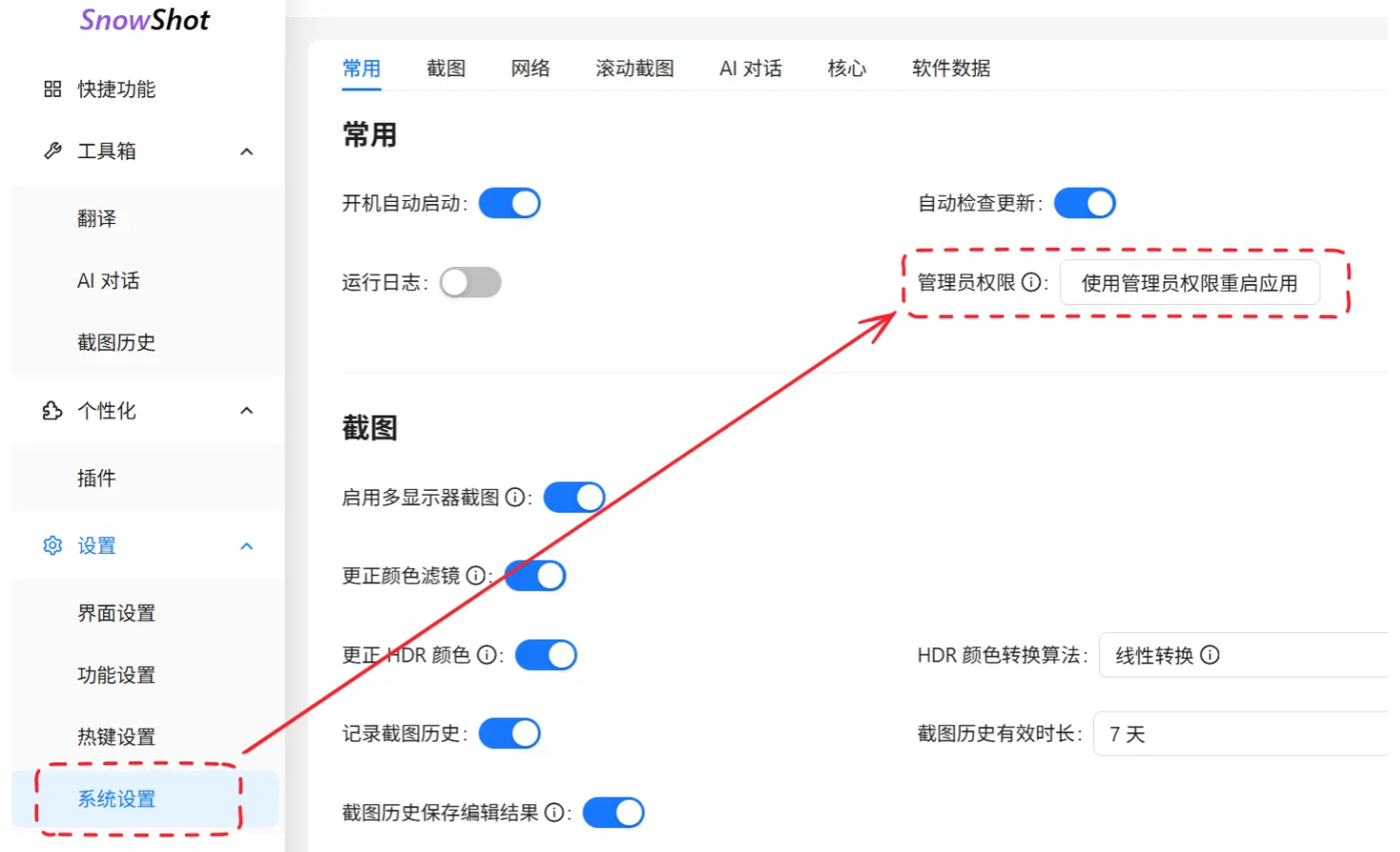Enable the 运行日志 switch

point(471,282)
